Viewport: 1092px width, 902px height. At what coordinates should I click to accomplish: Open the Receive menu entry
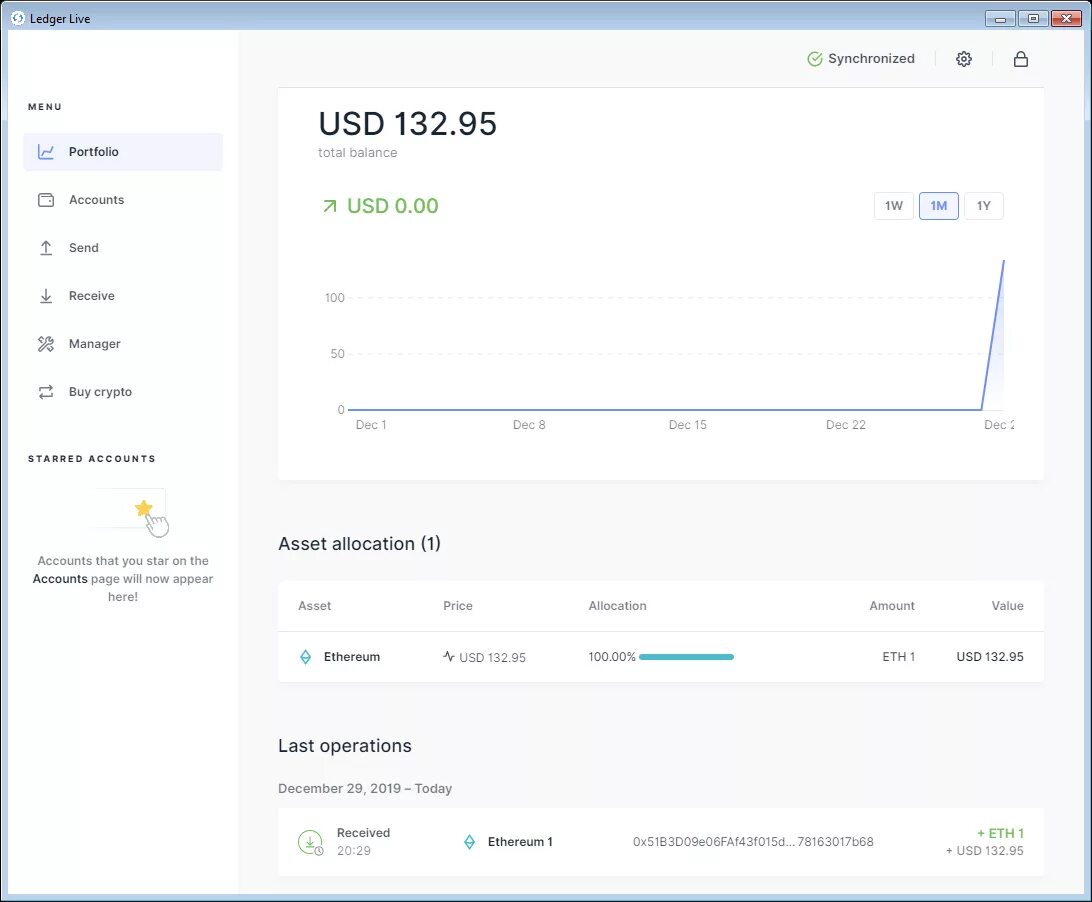point(123,296)
